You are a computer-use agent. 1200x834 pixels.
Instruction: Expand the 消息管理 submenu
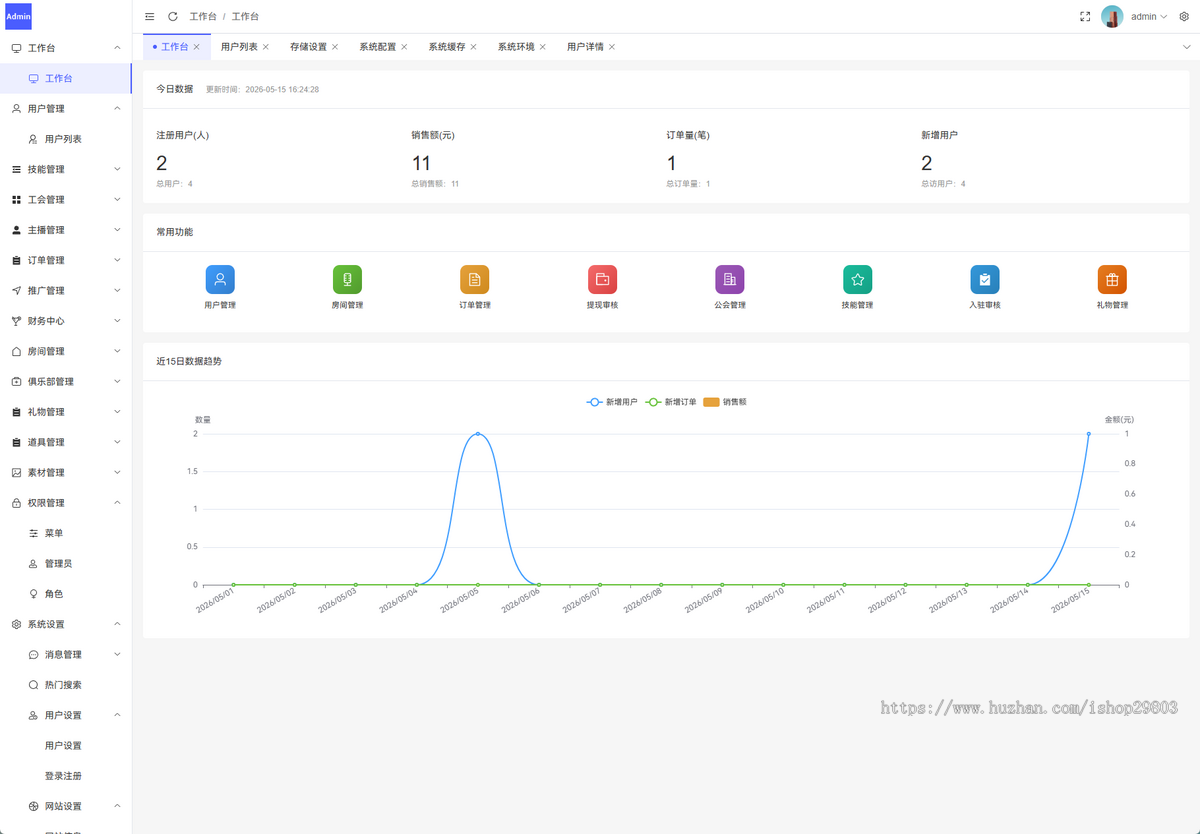[x=66, y=655]
